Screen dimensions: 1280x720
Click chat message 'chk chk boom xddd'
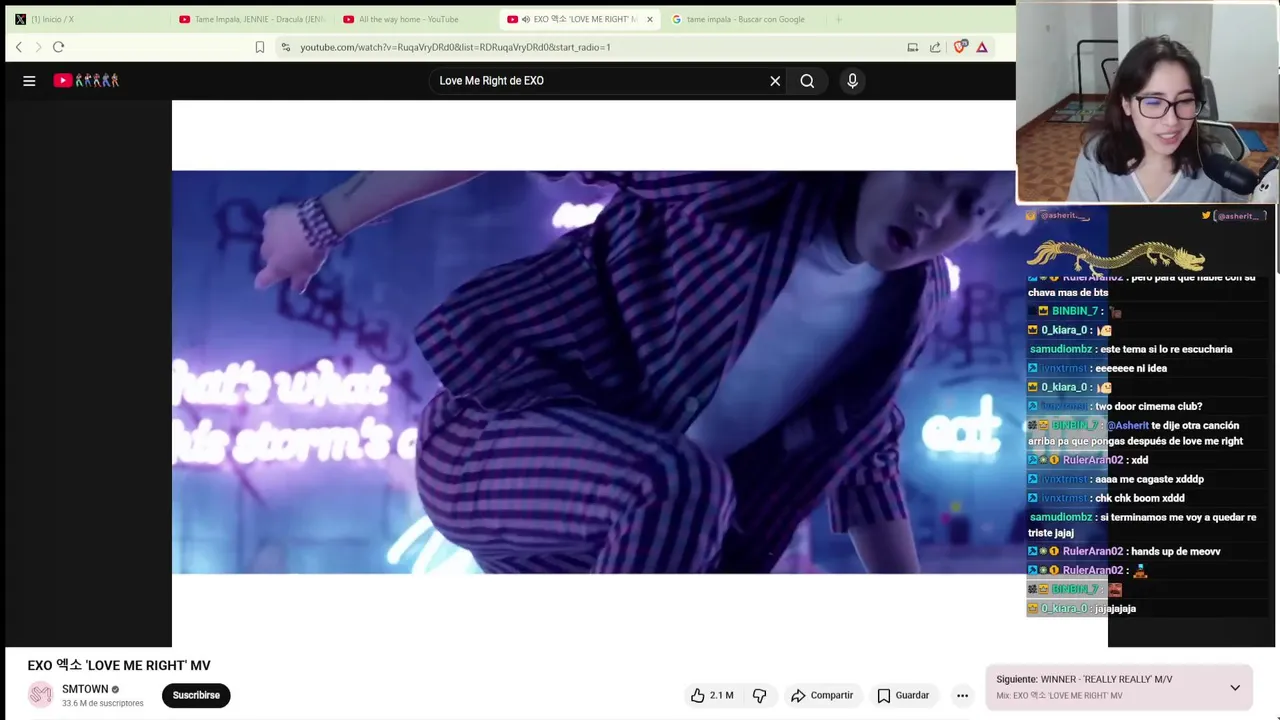[x=1140, y=498]
